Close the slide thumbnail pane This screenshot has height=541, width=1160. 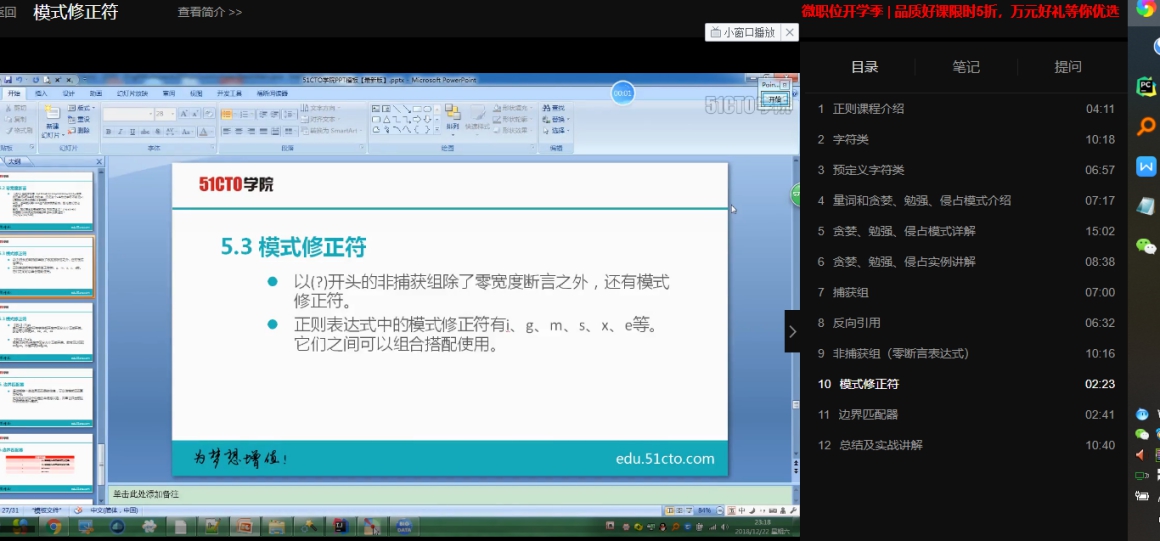click(99, 161)
